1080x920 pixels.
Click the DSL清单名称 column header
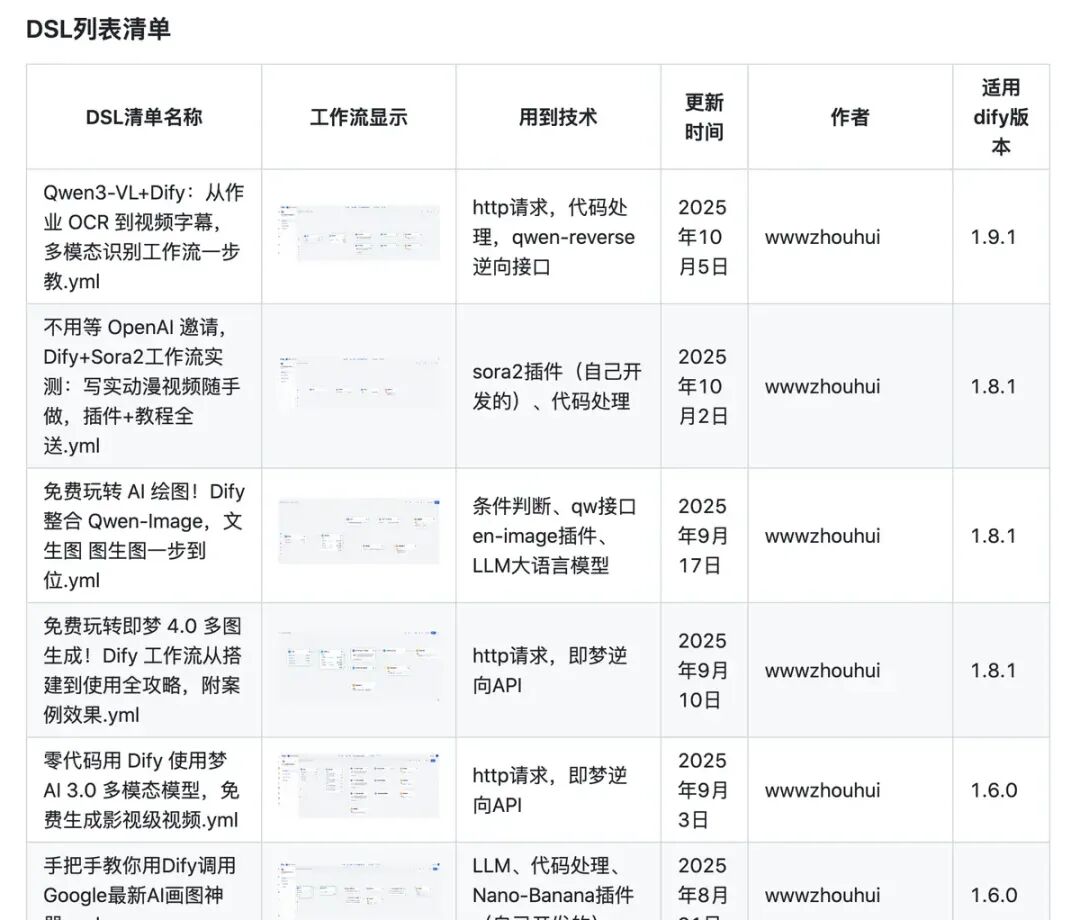tap(142, 116)
